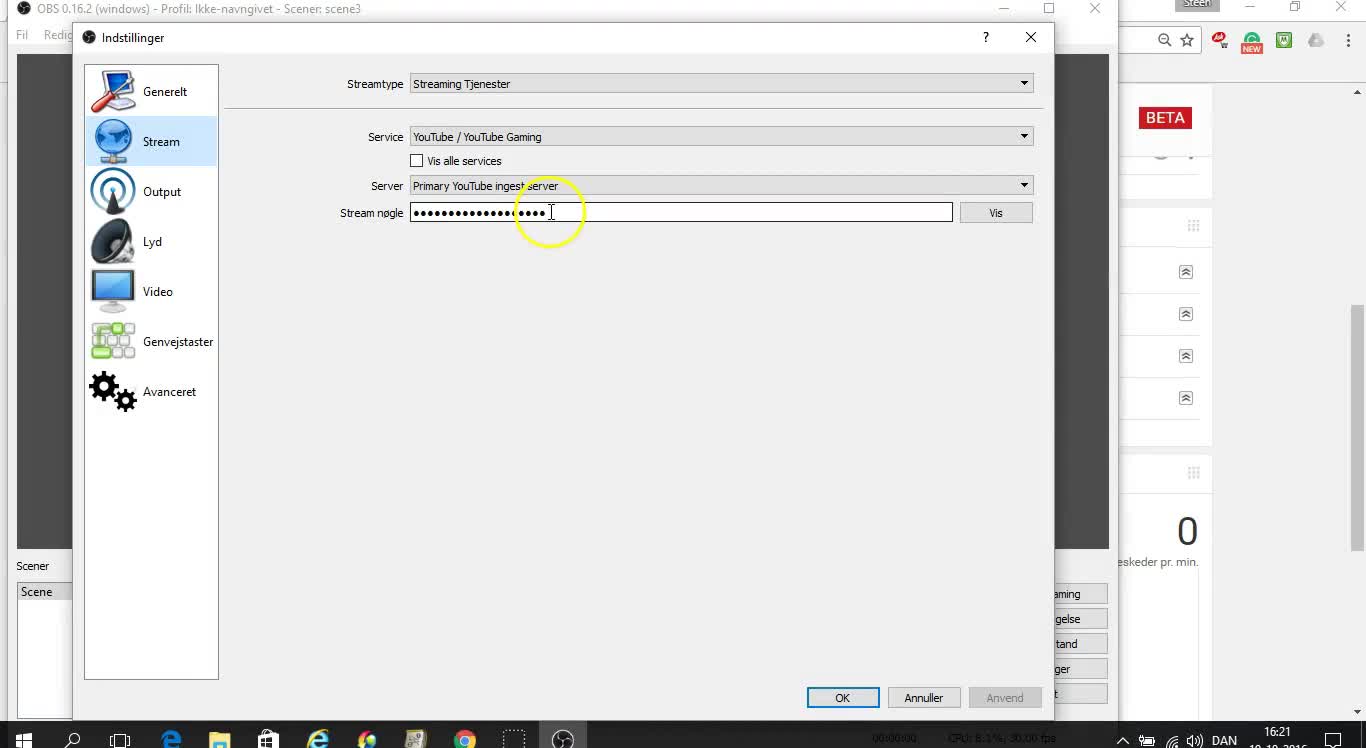Open the Generelt settings section

(x=151, y=91)
